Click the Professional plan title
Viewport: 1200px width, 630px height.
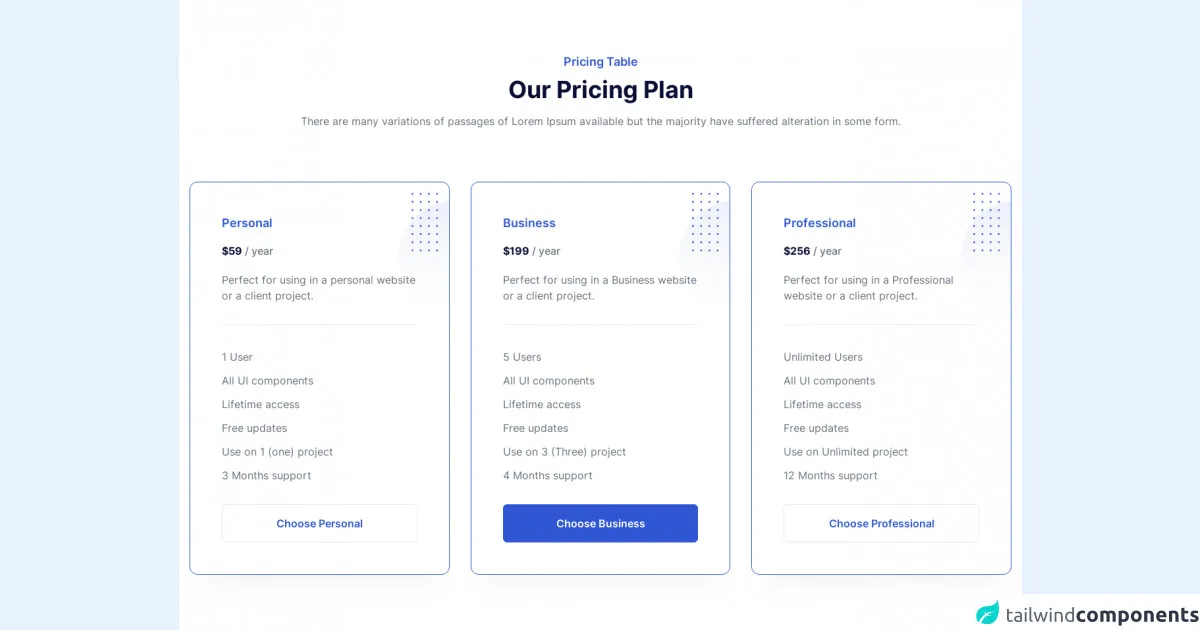coord(819,223)
